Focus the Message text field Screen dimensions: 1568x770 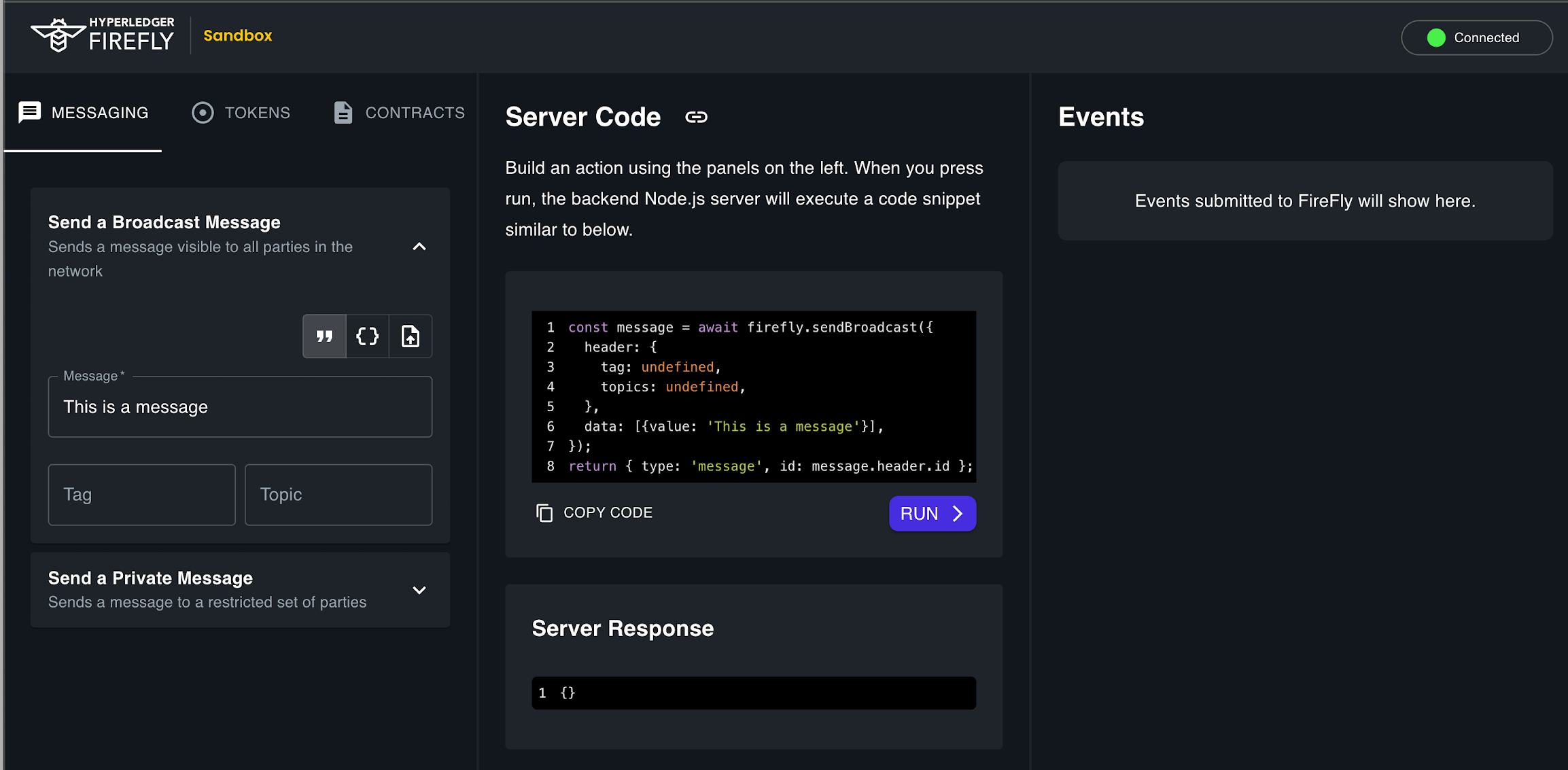240,407
